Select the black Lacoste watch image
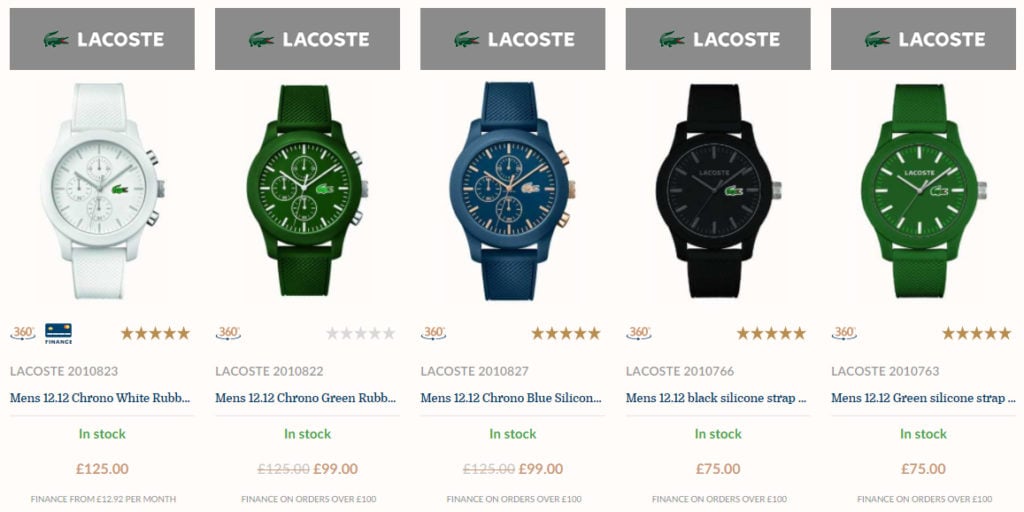 coord(717,190)
